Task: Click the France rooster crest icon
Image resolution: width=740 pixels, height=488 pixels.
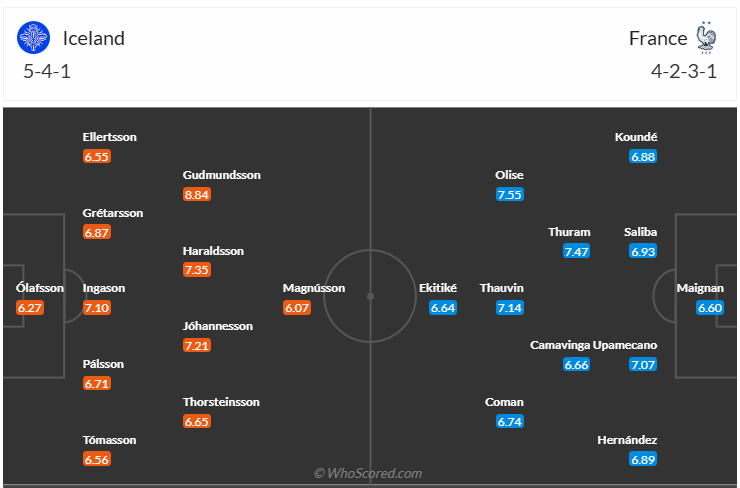Action: click(x=707, y=36)
